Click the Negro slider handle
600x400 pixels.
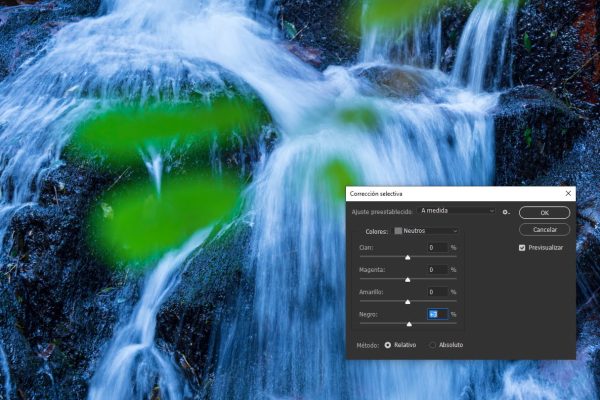pyautogui.click(x=409, y=324)
